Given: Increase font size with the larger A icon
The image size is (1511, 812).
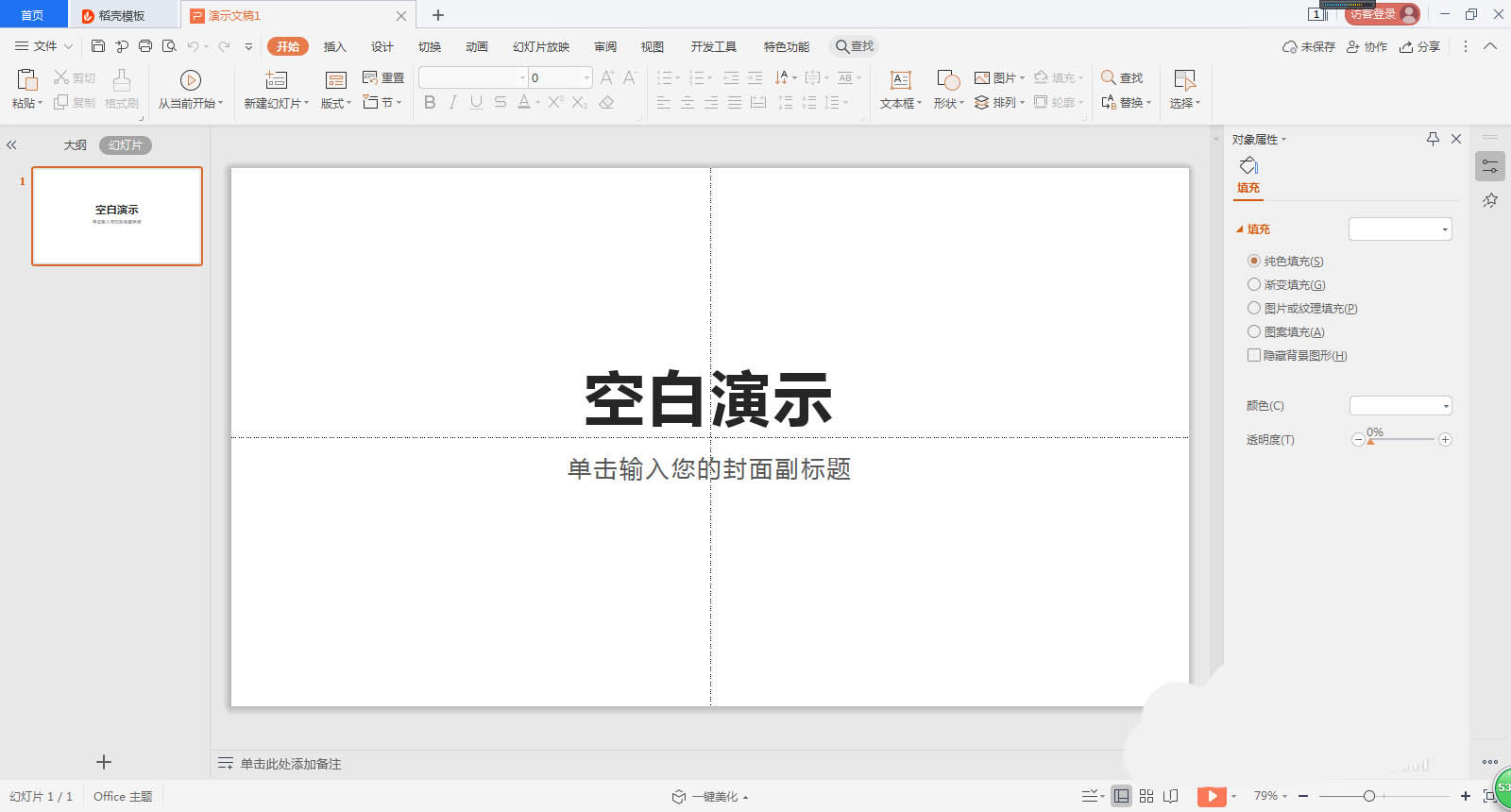Looking at the screenshot, I should (607, 77).
